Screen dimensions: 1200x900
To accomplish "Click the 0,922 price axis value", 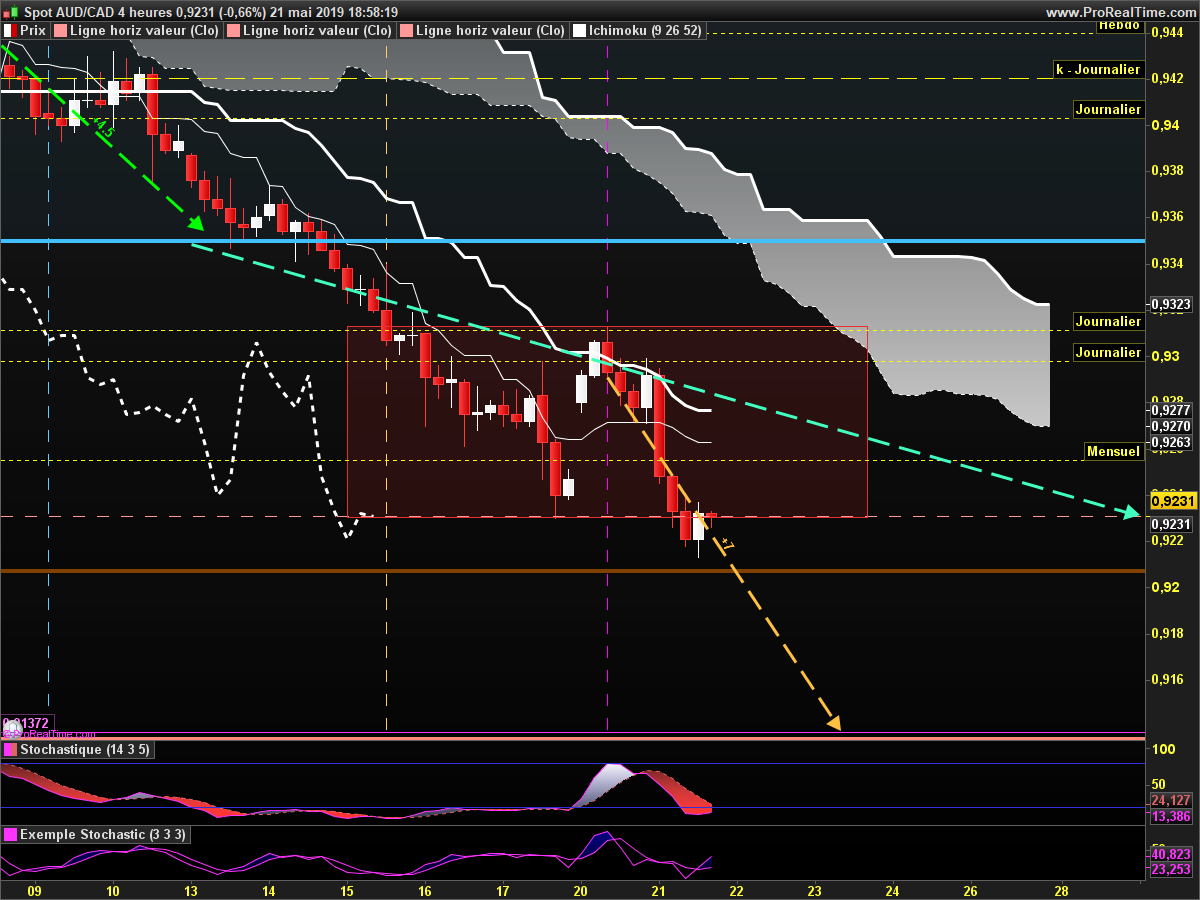I will pyautogui.click(x=1166, y=540).
